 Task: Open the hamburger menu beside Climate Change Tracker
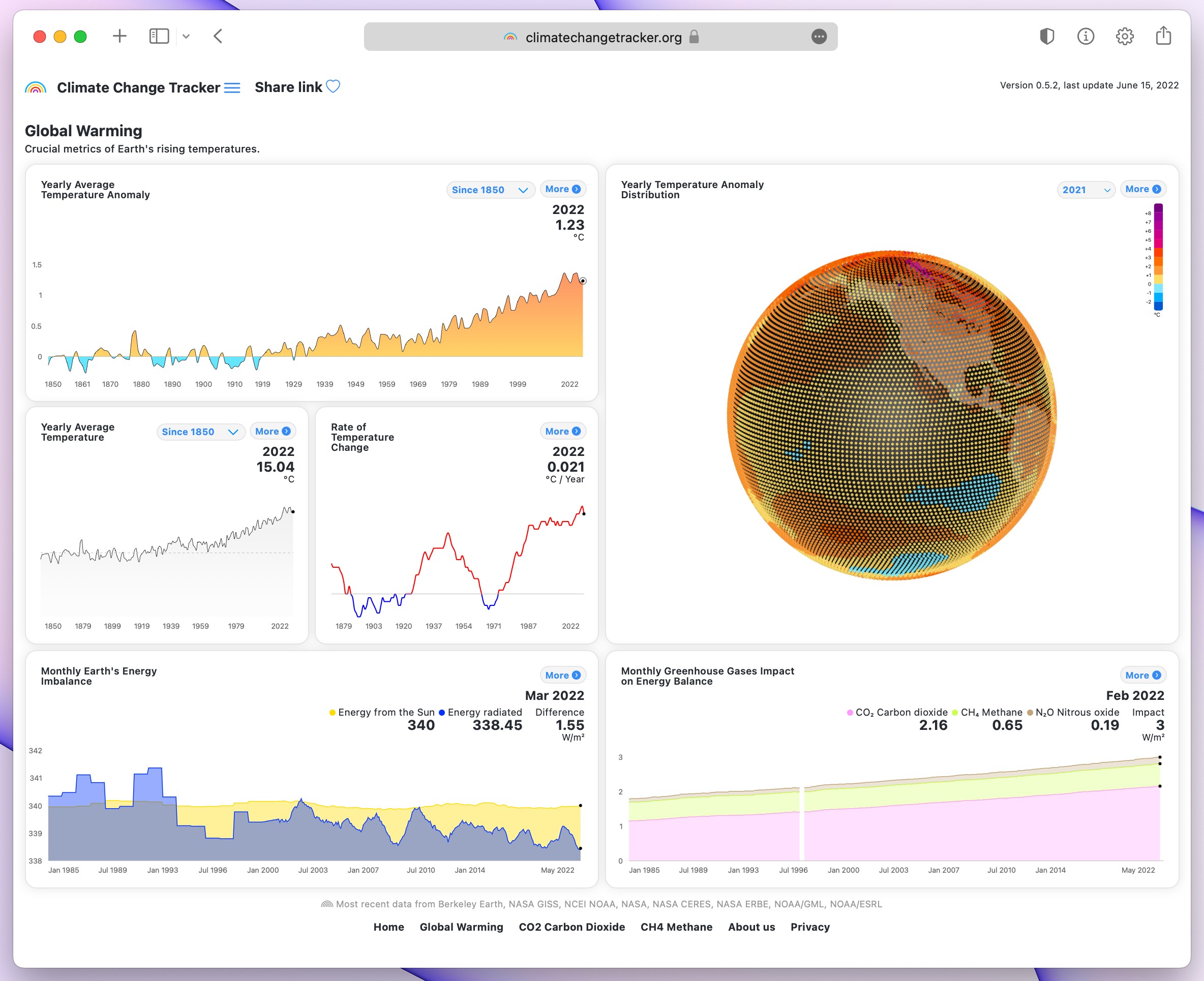[232, 87]
